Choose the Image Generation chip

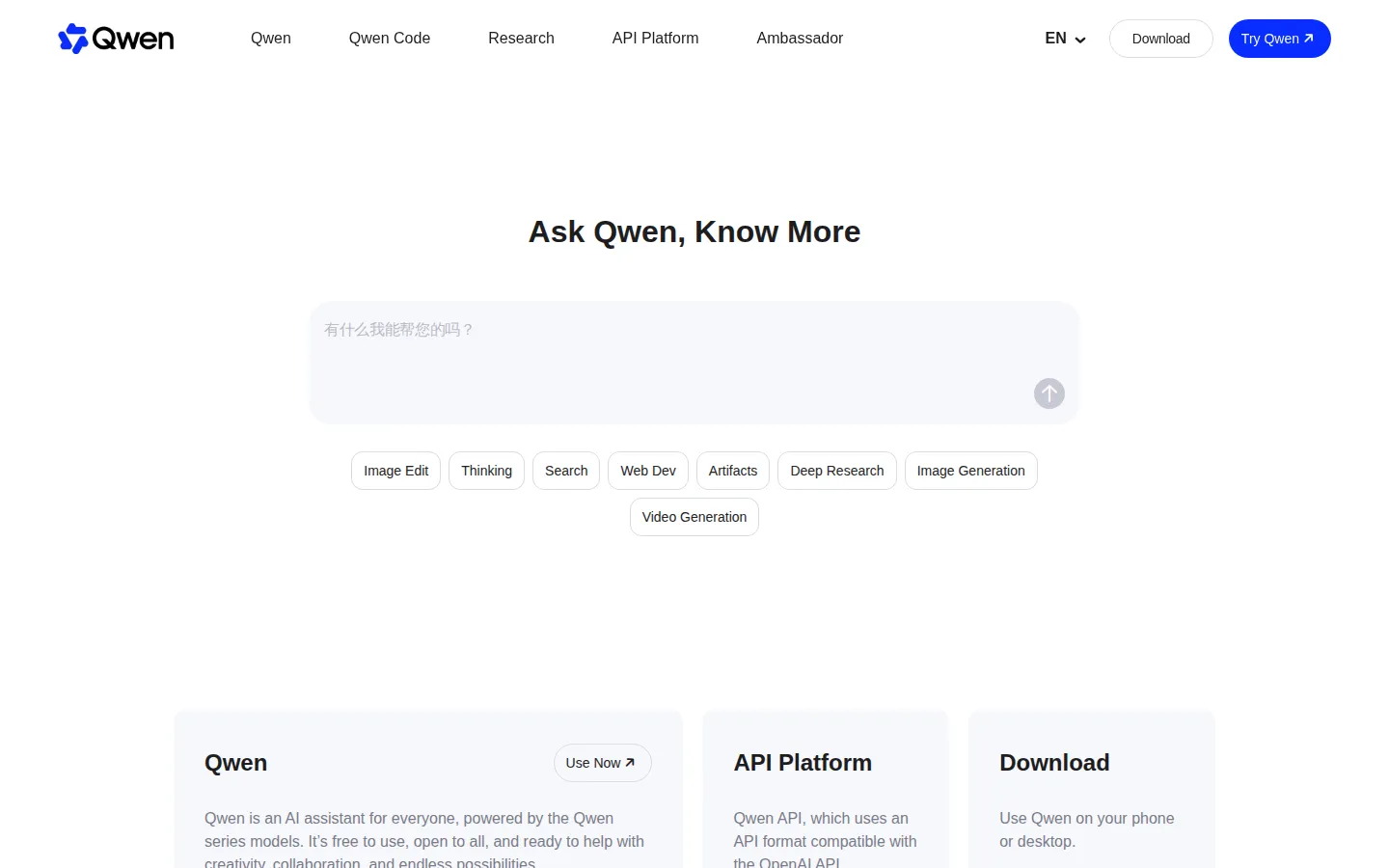point(971,471)
